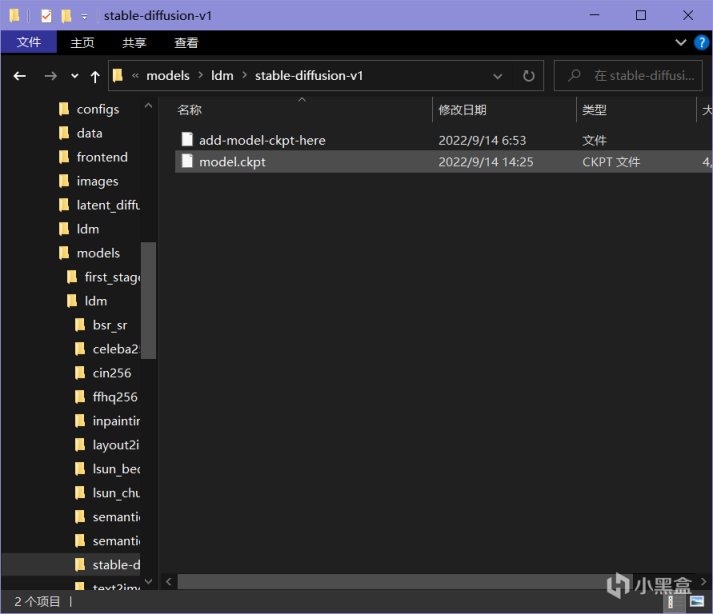The width and height of the screenshot is (713, 614).
Task: Maximize the stable-diffusion-v1 window
Action: [x=641, y=15]
